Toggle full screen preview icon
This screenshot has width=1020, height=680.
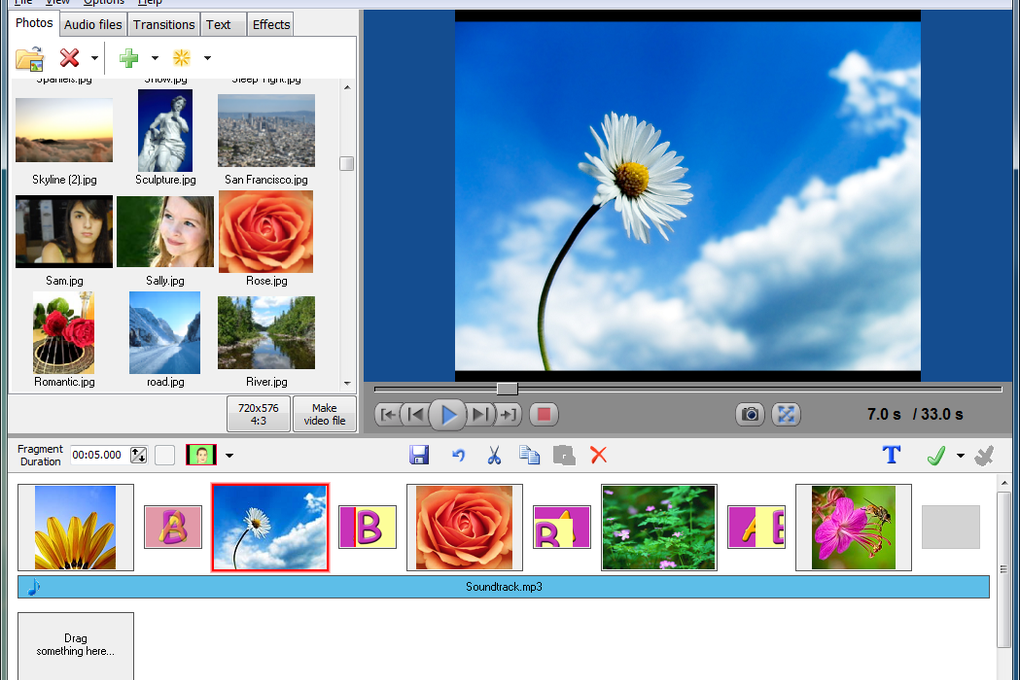click(x=786, y=415)
